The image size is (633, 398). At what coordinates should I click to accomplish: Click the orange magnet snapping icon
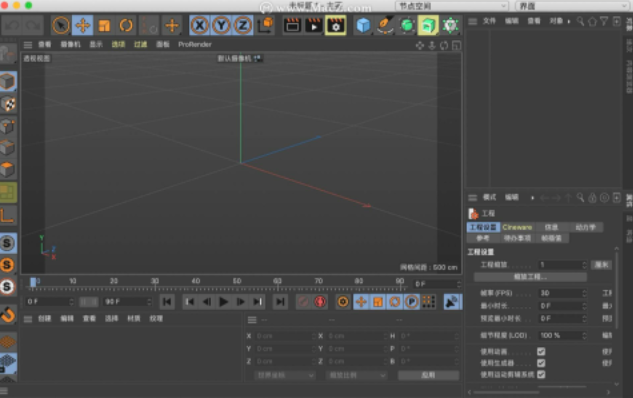coord(8,315)
